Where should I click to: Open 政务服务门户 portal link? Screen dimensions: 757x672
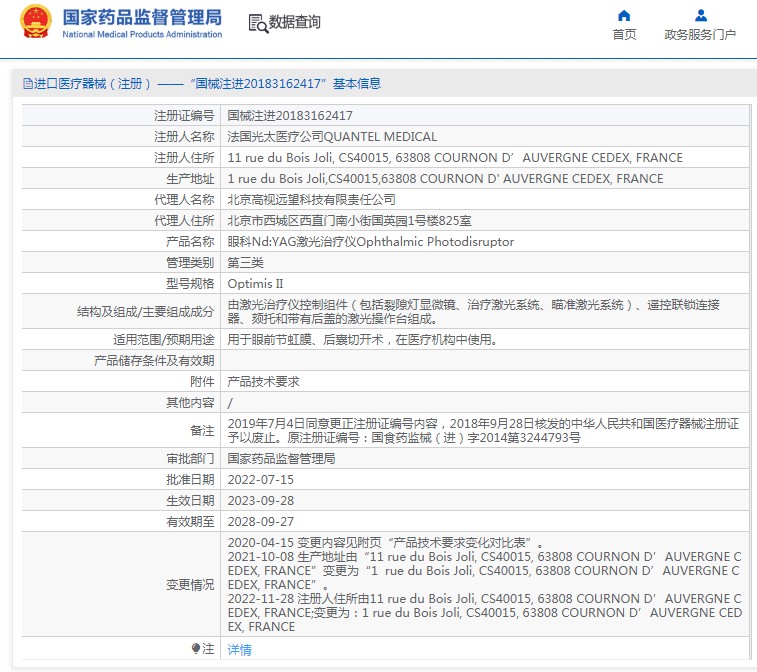pos(700,35)
